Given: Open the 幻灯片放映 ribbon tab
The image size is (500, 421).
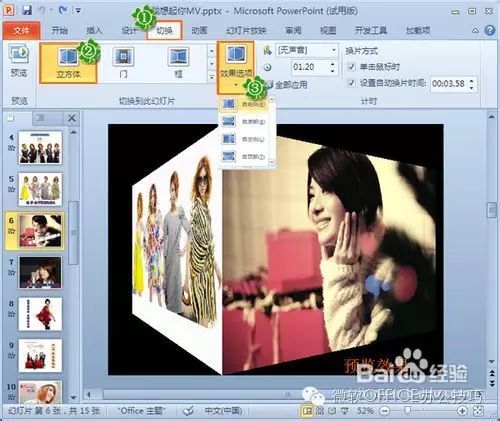Looking at the screenshot, I should pyautogui.click(x=246, y=31).
